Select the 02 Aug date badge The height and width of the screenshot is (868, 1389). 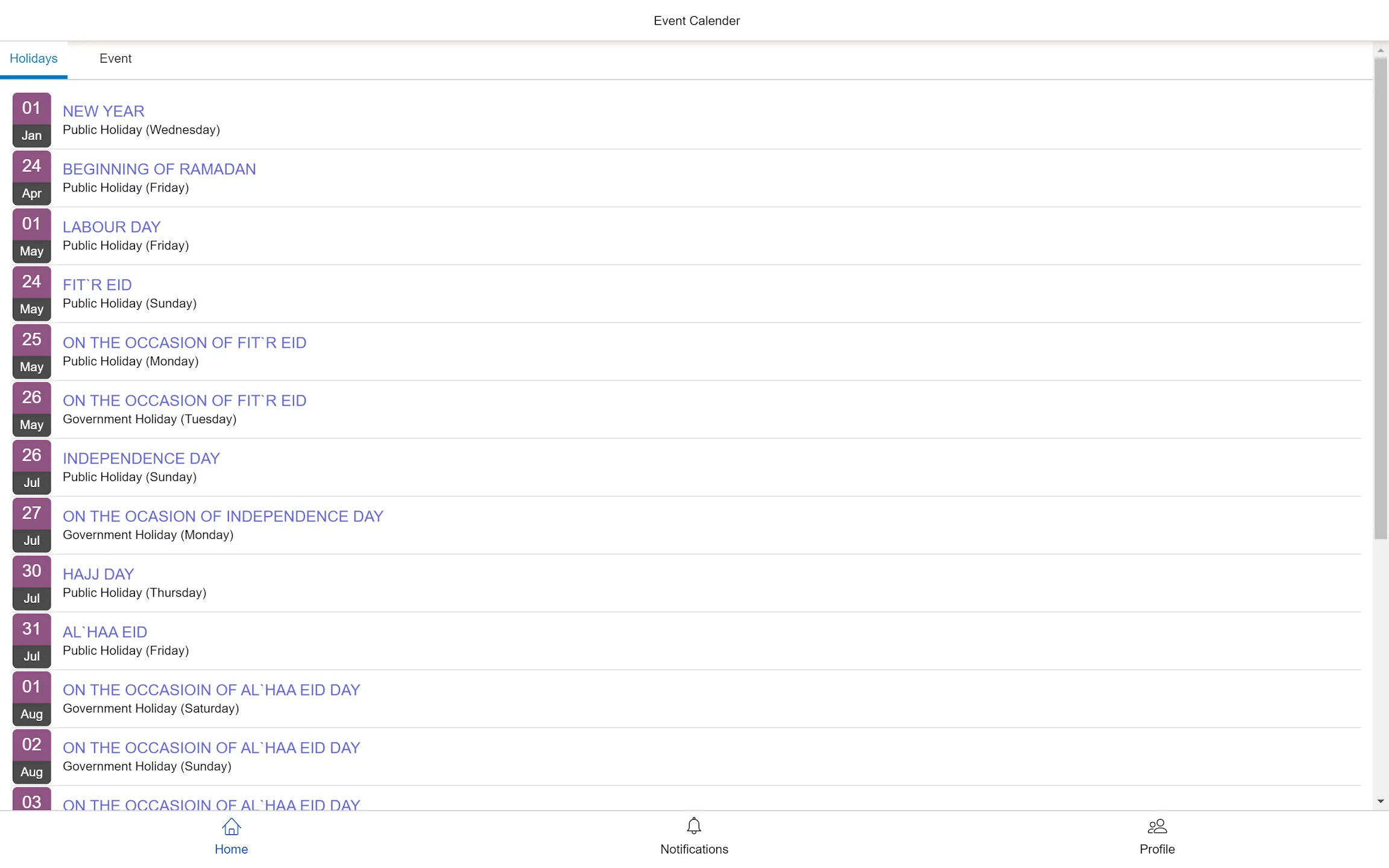pyautogui.click(x=32, y=756)
